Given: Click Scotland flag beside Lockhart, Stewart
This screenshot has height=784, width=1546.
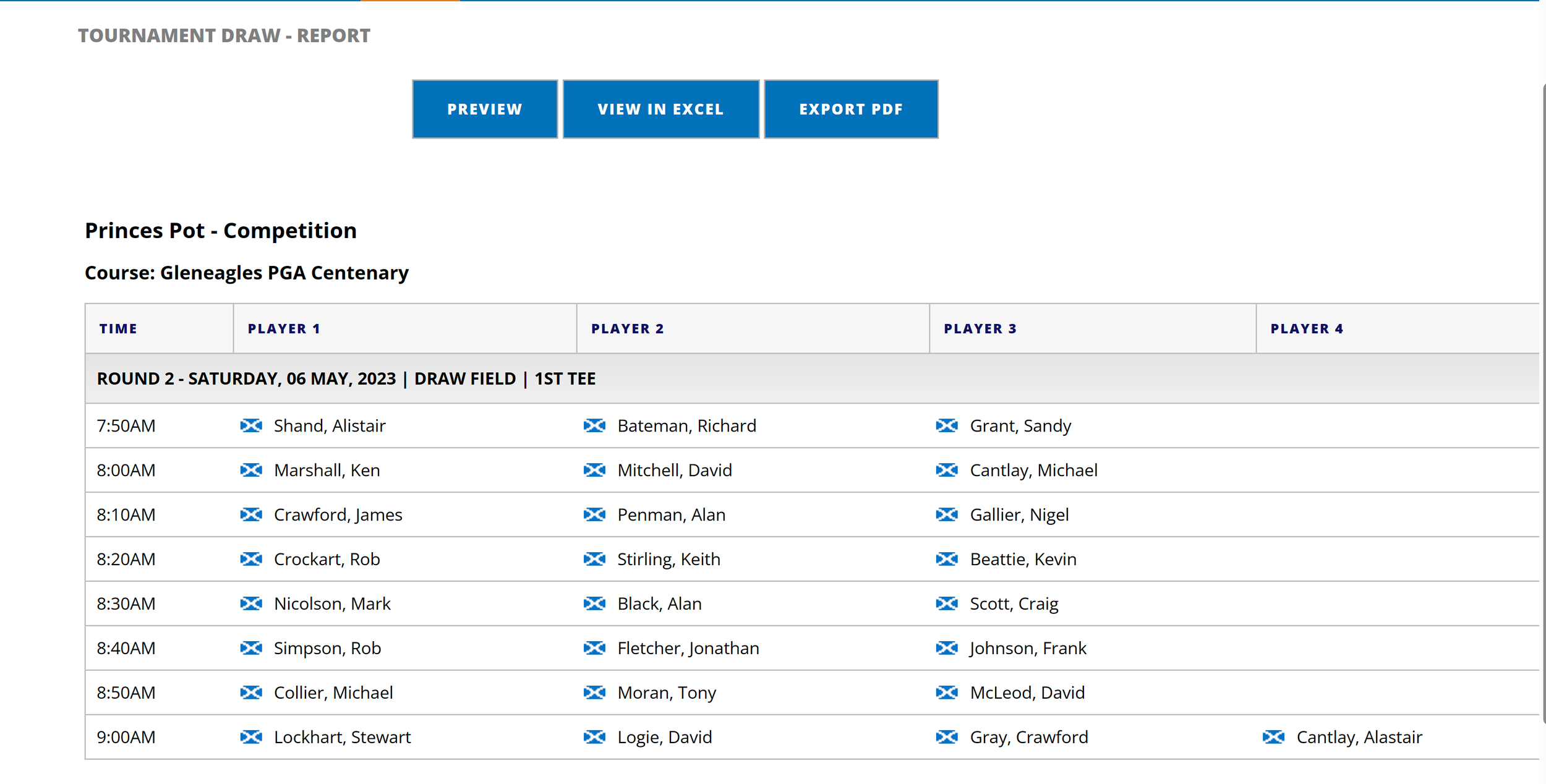Looking at the screenshot, I should coord(251,737).
